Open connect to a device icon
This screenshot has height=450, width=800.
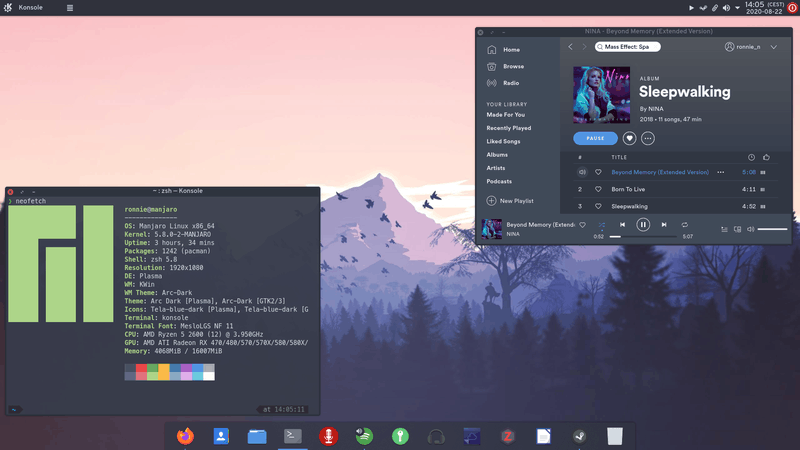point(737,230)
